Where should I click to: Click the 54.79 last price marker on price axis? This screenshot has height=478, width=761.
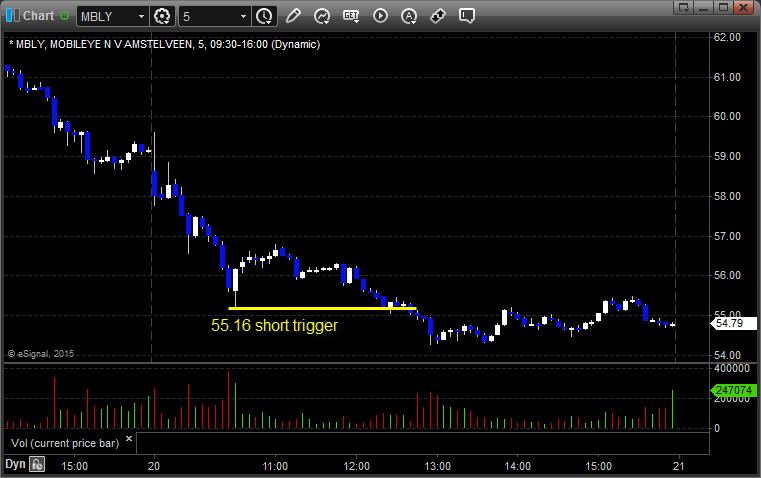click(x=733, y=323)
